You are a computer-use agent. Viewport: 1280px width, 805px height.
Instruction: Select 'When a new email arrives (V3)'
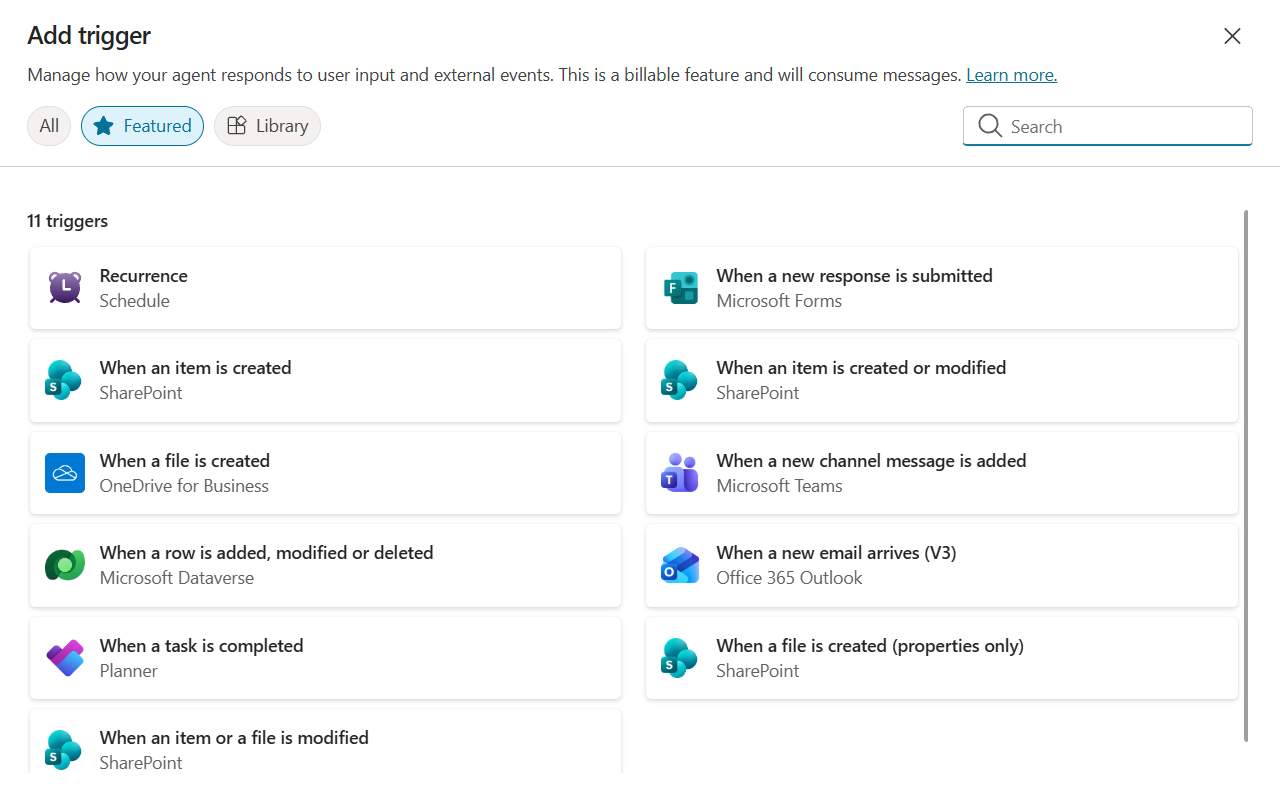click(x=836, y=553)
